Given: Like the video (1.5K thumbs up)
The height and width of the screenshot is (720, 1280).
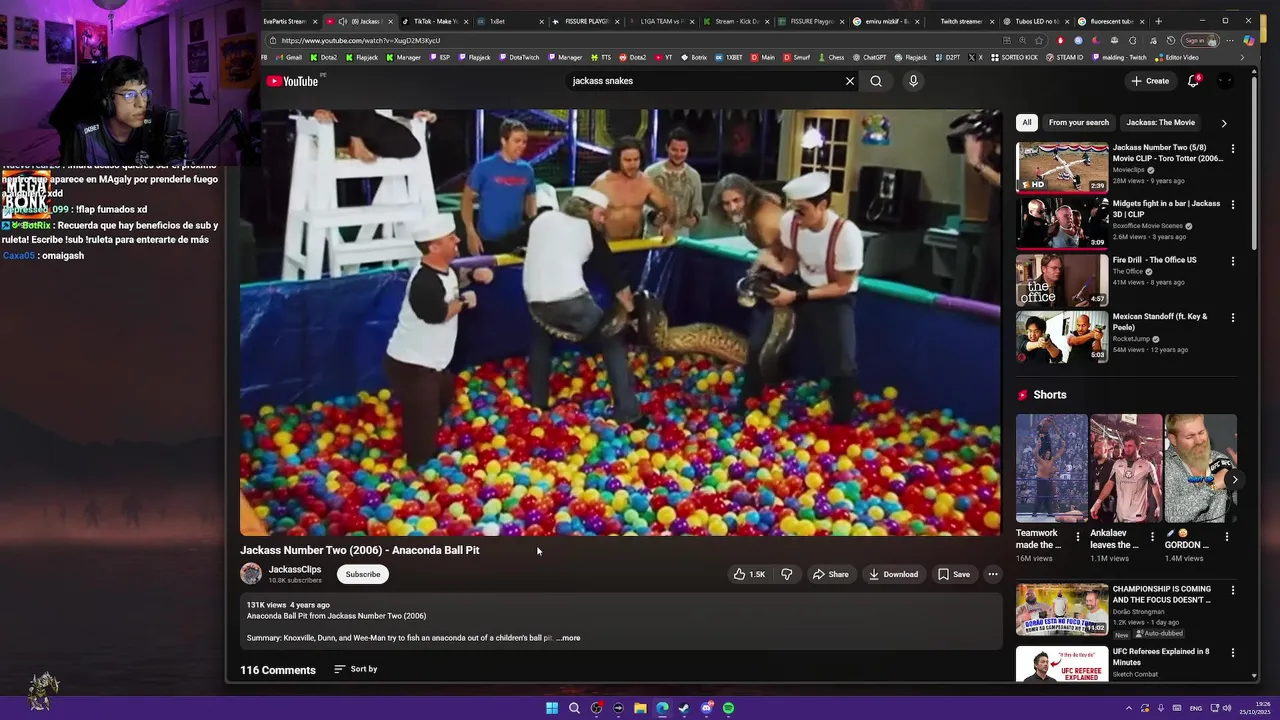Looking at the screenshot, I should click(750, 574).
